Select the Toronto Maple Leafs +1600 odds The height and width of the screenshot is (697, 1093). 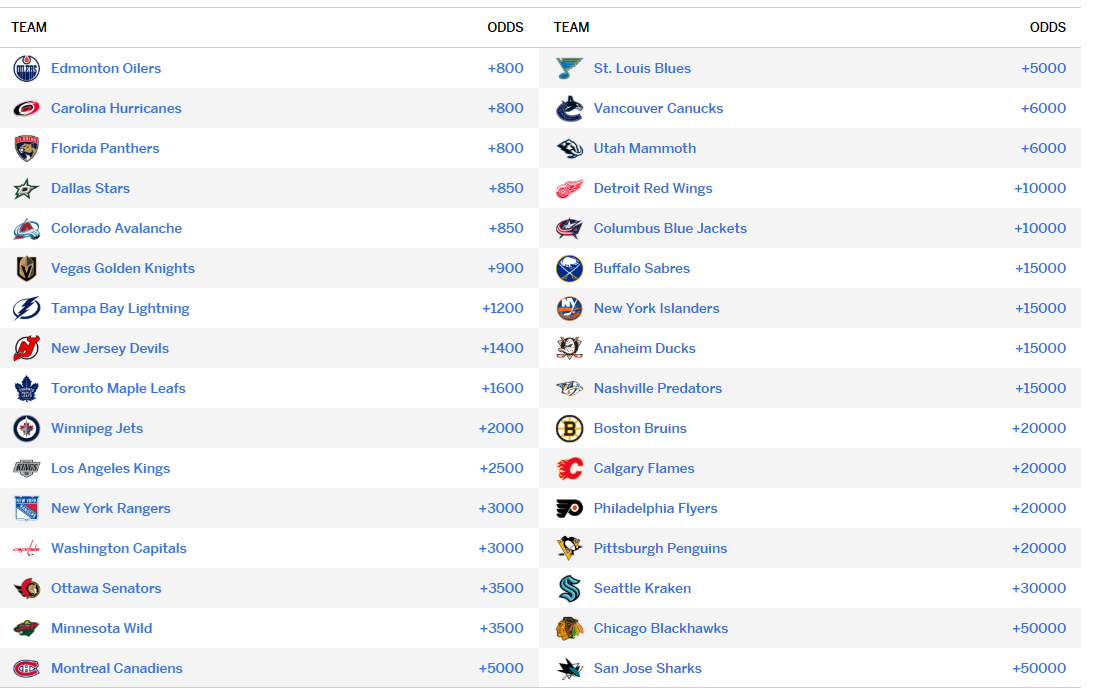point(502,388)
